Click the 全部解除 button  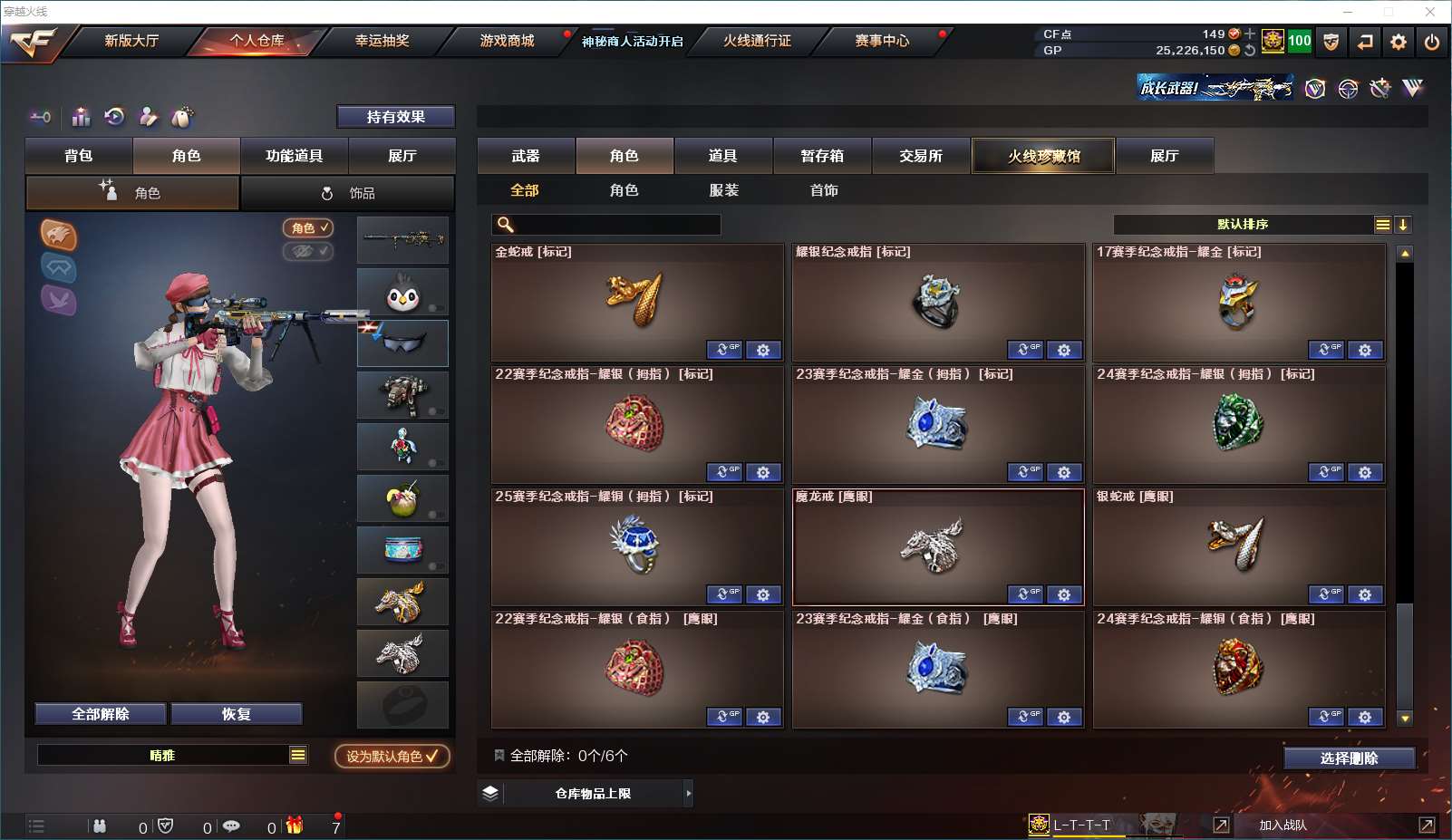pyautogui.click(x=101, y=714)
